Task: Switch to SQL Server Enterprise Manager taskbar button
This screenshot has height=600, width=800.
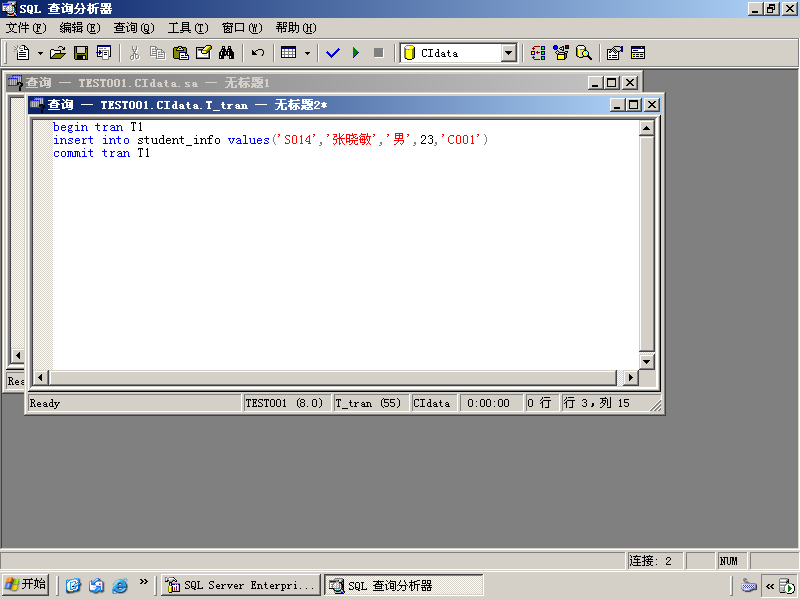Action: pos(240,585)
